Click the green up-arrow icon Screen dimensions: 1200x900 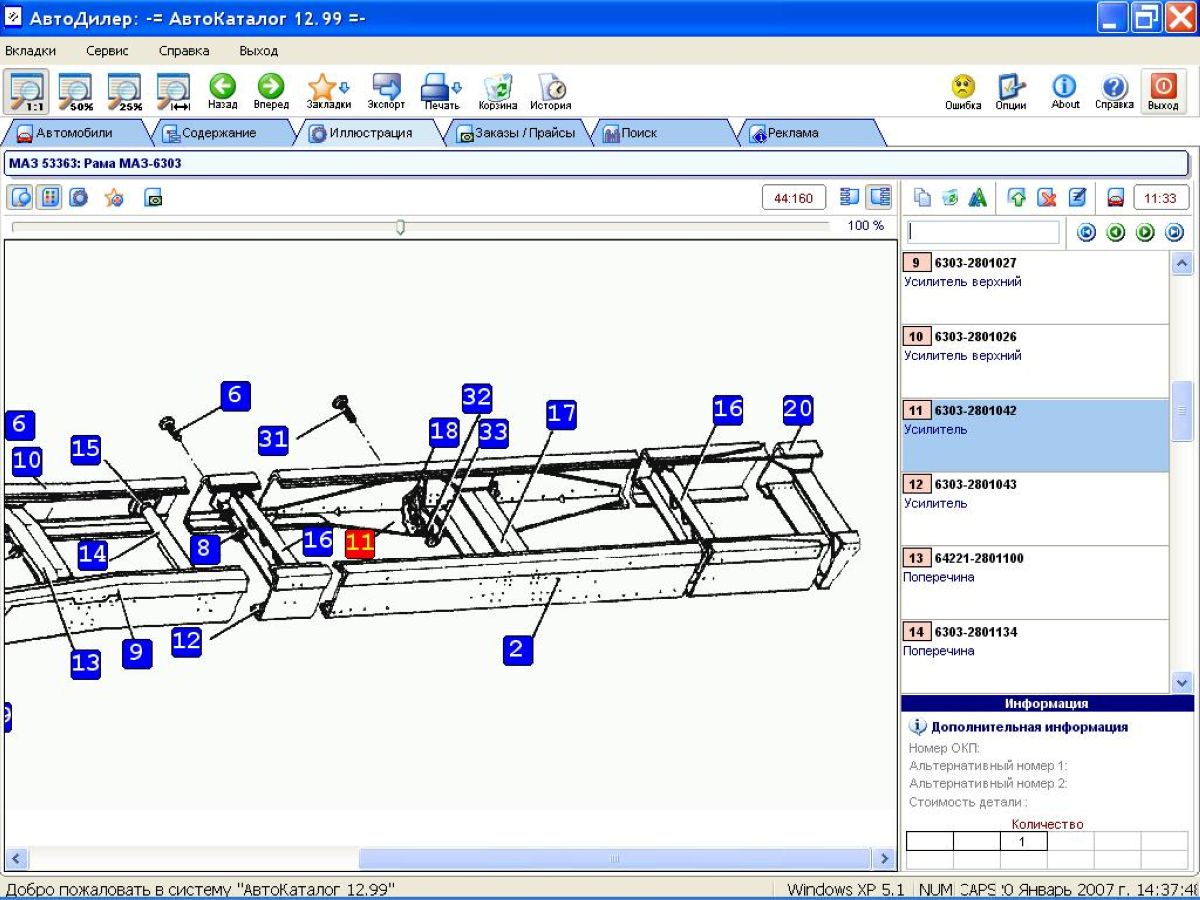pyautogui.click(x=1017, y=198)
